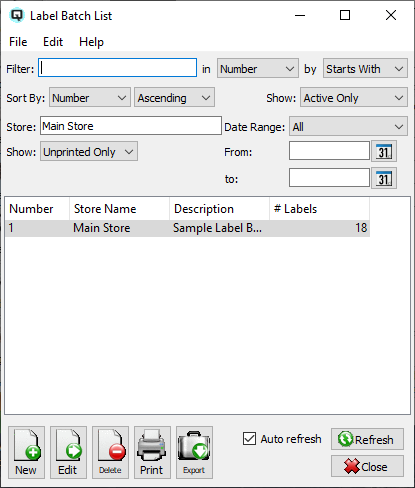Viewport: 415px width, 488px height.
Task: Click the Close button with red X
Action: 367,466
